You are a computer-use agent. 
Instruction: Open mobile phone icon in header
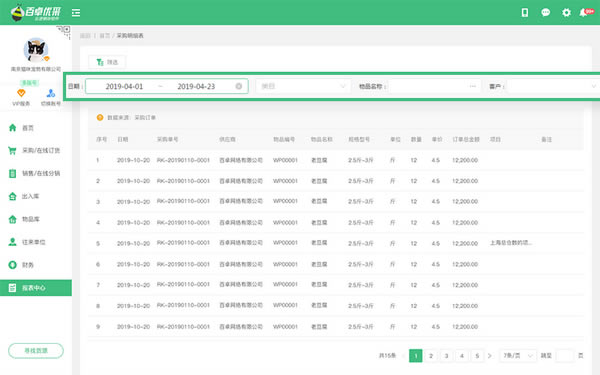coord(525,13)
